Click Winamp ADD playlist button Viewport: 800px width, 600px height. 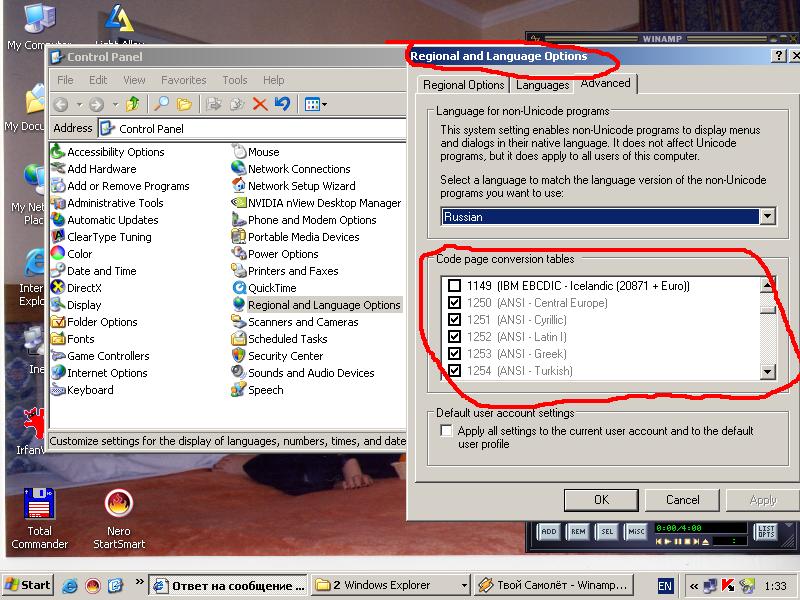(x=548, y=532)
